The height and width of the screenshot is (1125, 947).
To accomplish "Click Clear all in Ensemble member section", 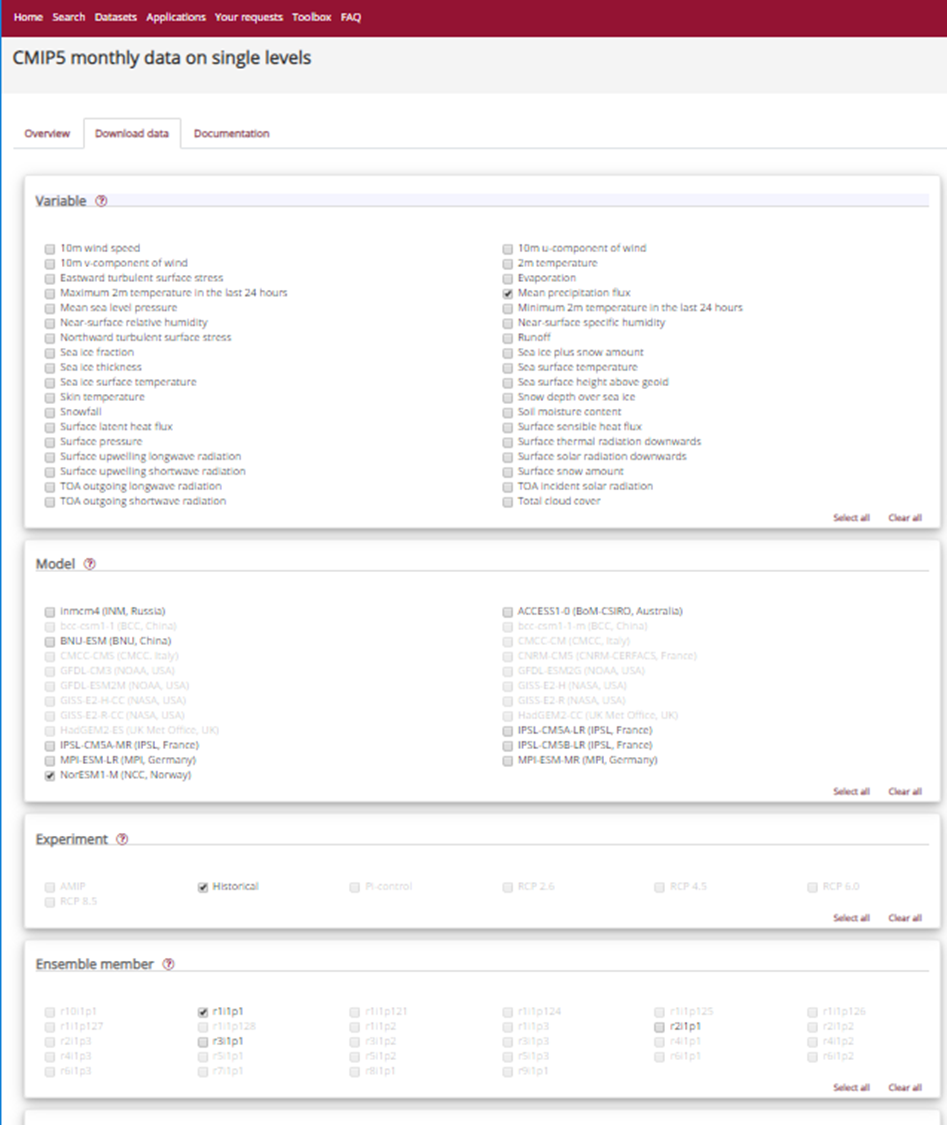I will click(905, 1088).
